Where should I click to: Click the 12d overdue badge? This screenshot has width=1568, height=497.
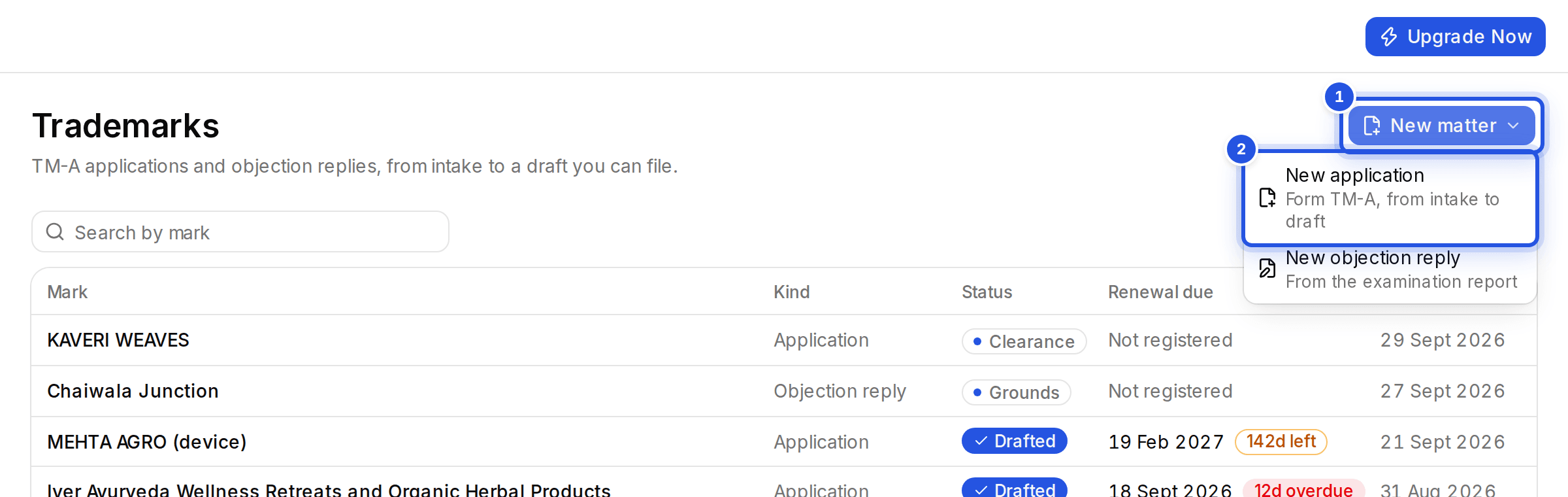[1303, 489]
